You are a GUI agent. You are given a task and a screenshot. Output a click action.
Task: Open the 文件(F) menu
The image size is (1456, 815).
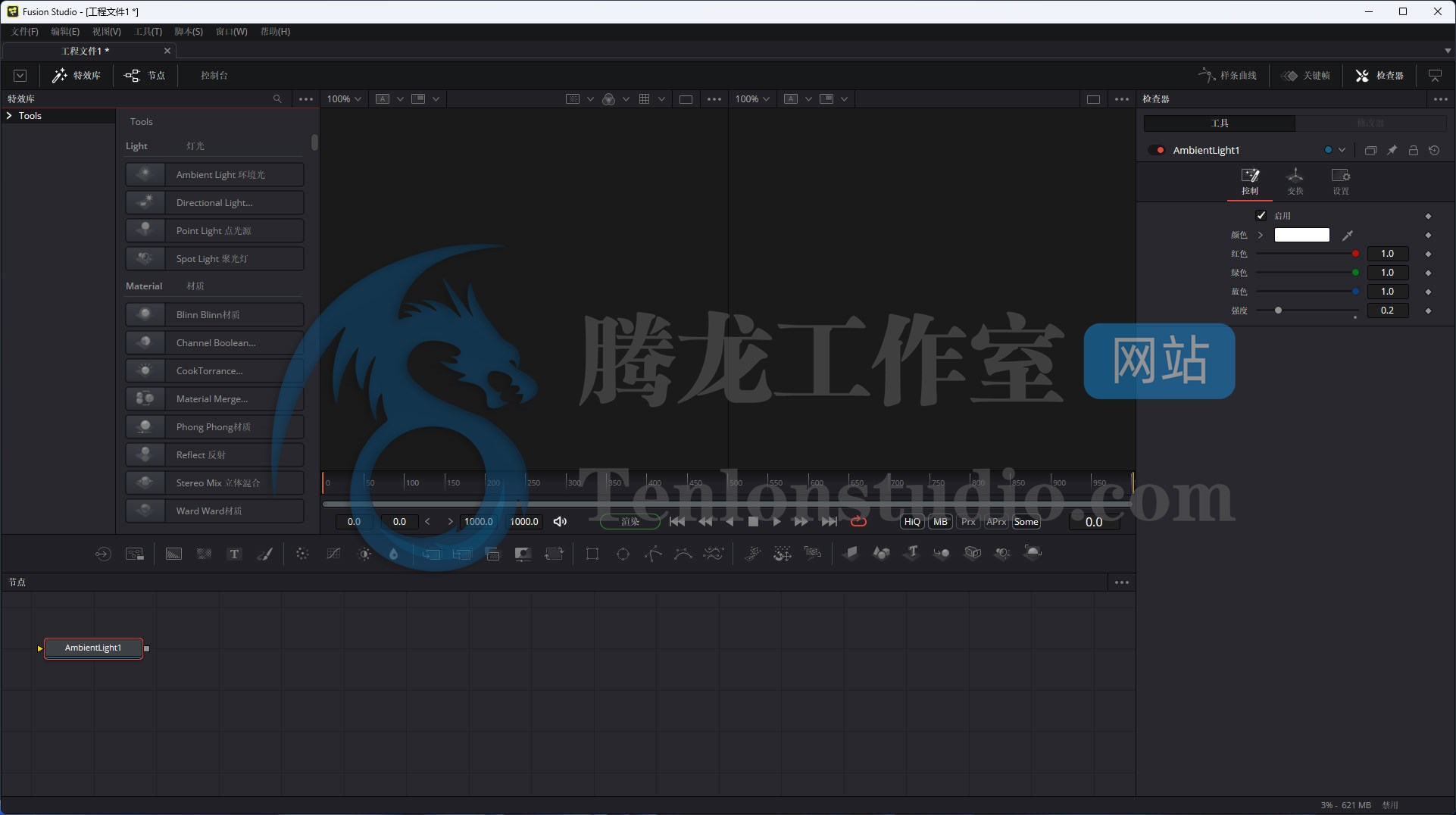24,31
